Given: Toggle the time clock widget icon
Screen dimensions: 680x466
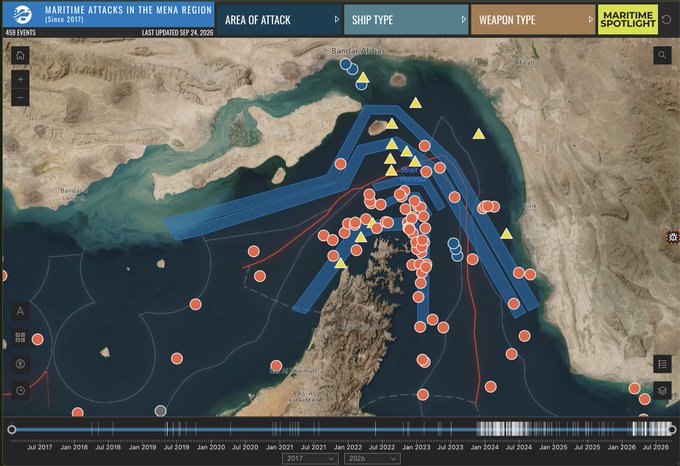Looking at the screenshot, I should [x=20, y=391].
